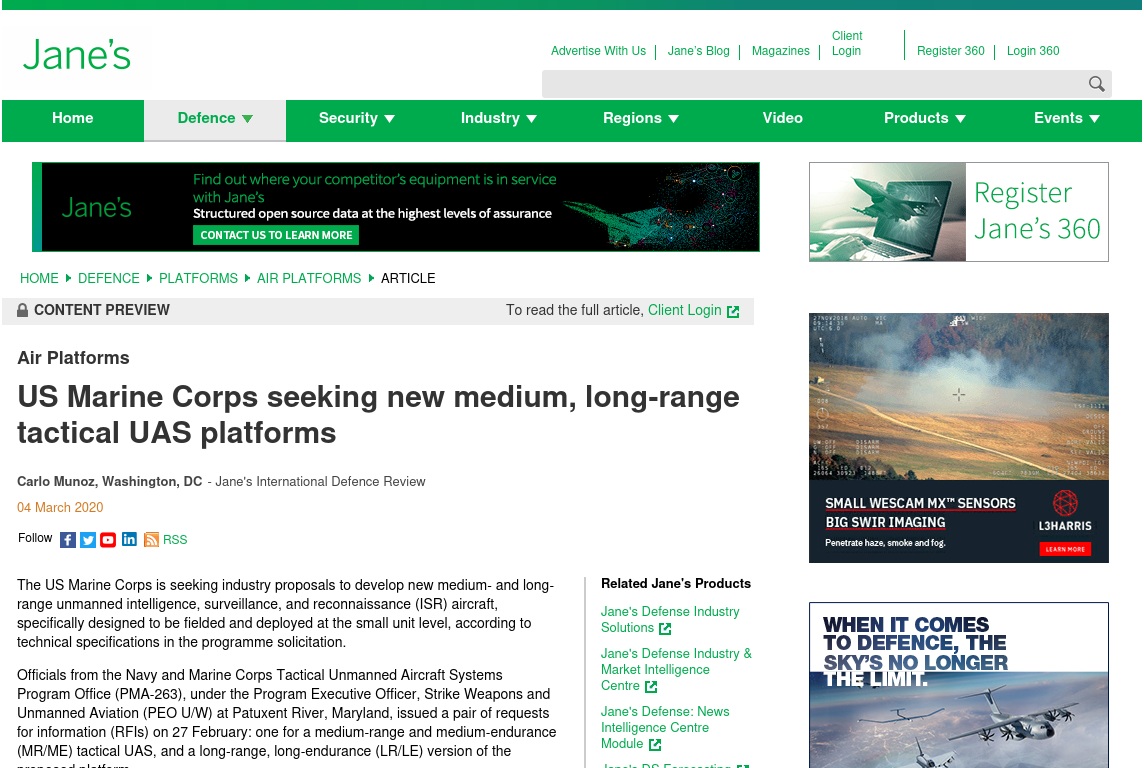1144x768 pixels.
Task: Go to DEFENCE breadcrumb
Action: pyautogui.click(x=109, y=279)
